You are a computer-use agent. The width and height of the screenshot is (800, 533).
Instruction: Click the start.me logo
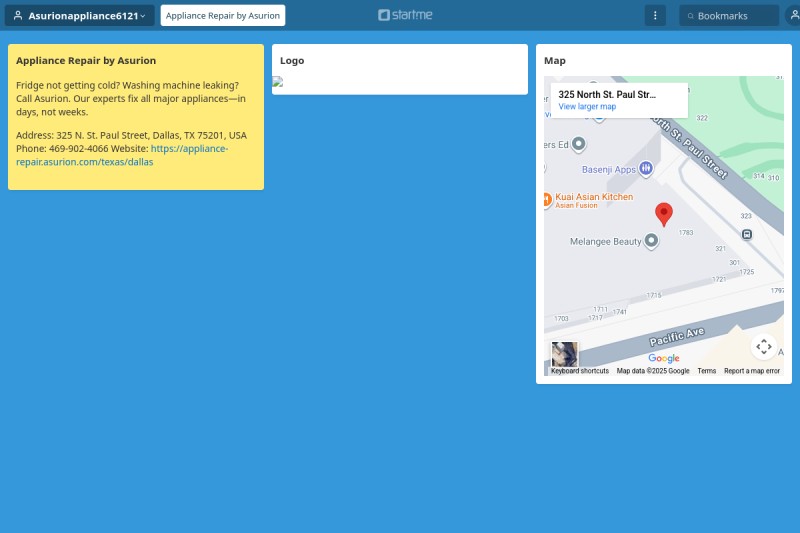(x=405, y=15)
